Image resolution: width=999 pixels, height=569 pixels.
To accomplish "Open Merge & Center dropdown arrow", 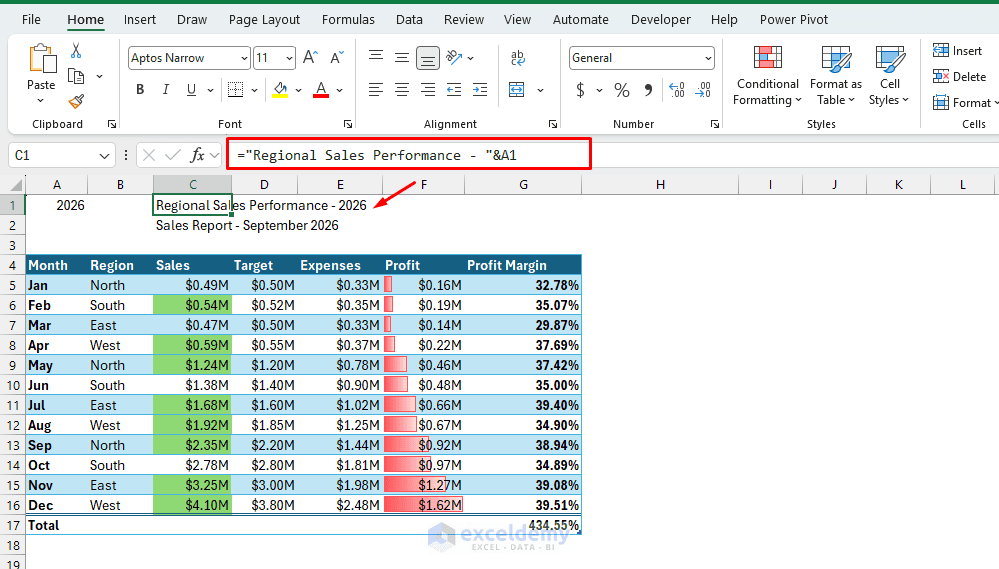I will (x=540, y=90).
